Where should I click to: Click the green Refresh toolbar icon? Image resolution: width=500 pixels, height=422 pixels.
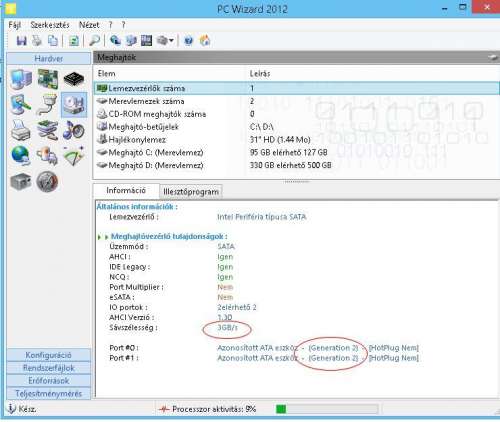tap(74, 41)
